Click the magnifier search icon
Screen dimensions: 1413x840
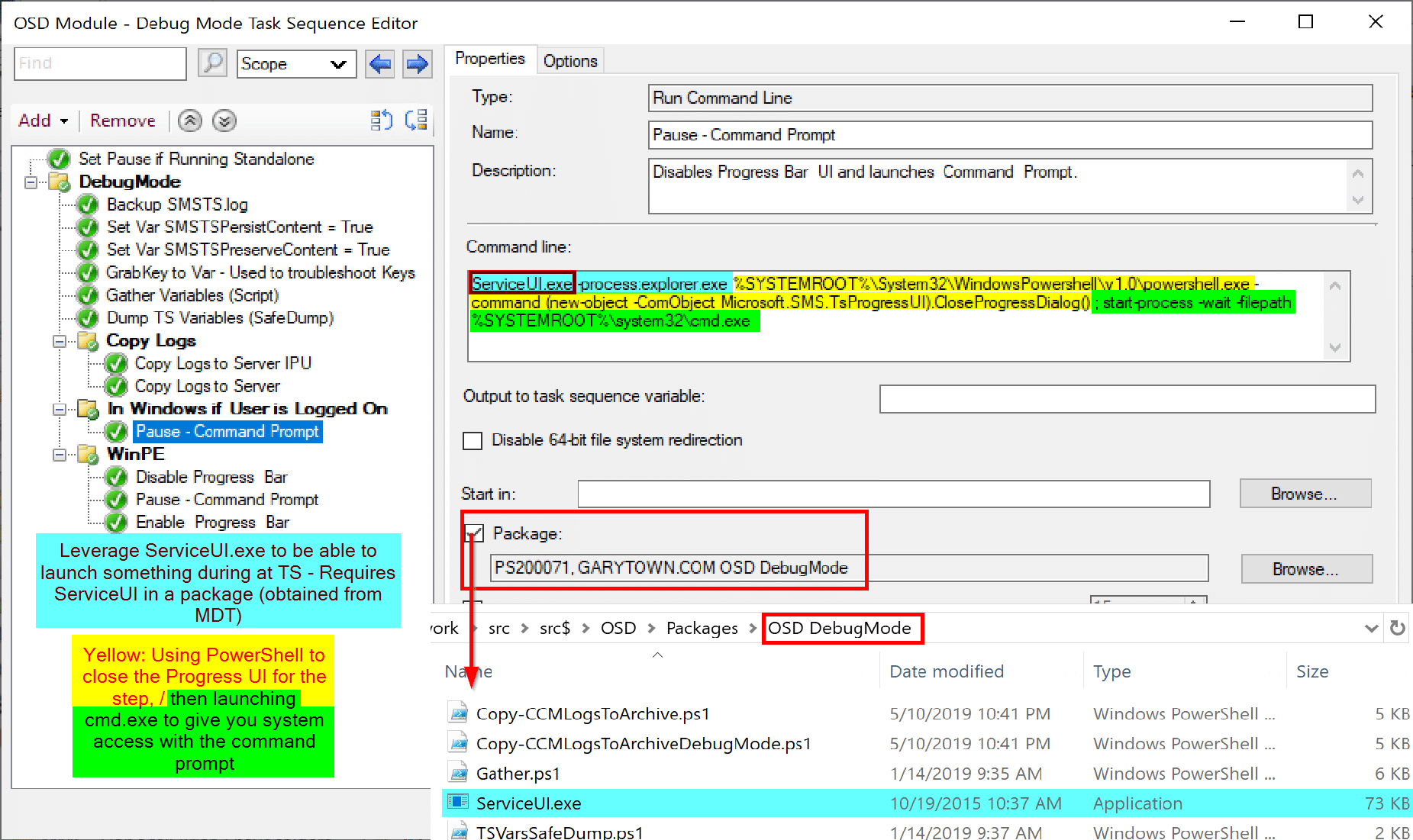click(x=212, y=63)
